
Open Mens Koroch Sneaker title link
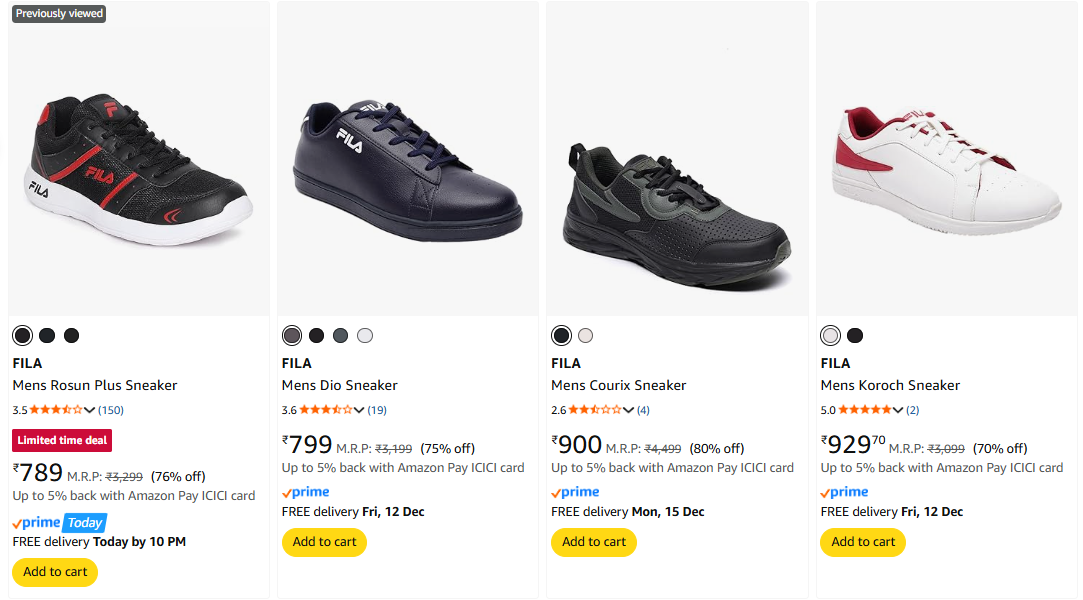[x=890, y=385]
